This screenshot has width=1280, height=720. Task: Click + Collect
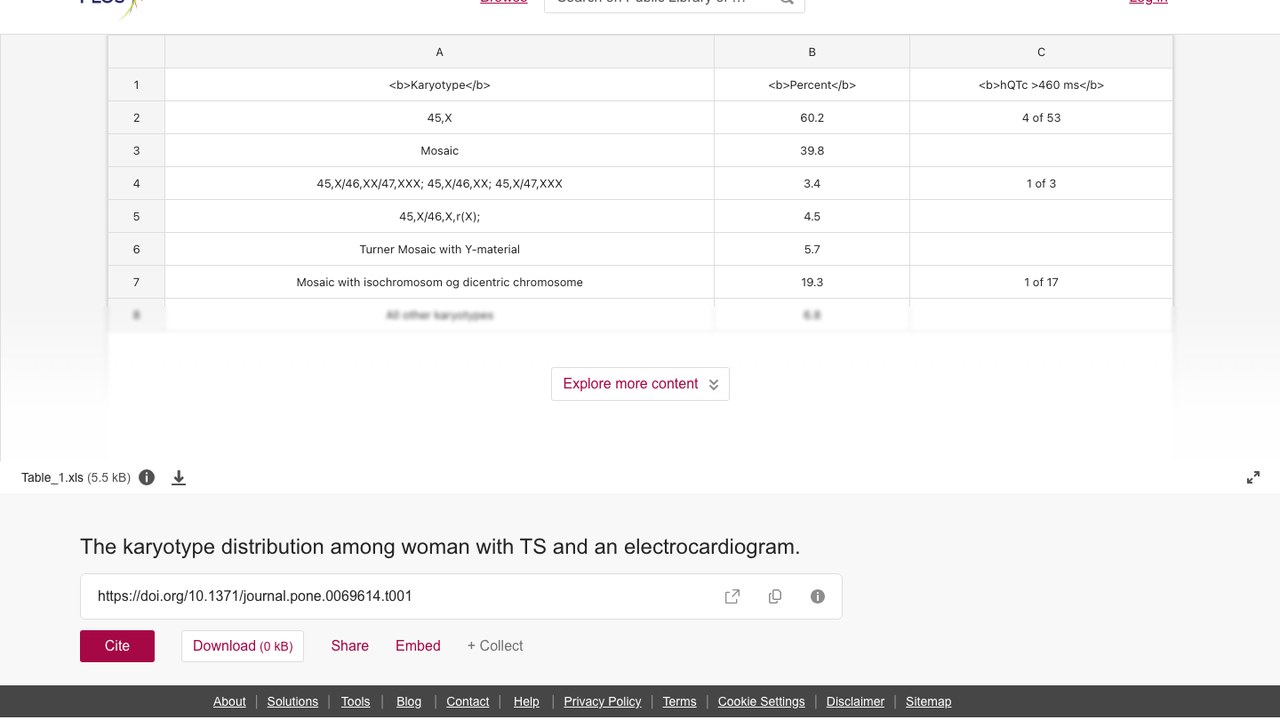pyautogui.click(x=495, y=646)
